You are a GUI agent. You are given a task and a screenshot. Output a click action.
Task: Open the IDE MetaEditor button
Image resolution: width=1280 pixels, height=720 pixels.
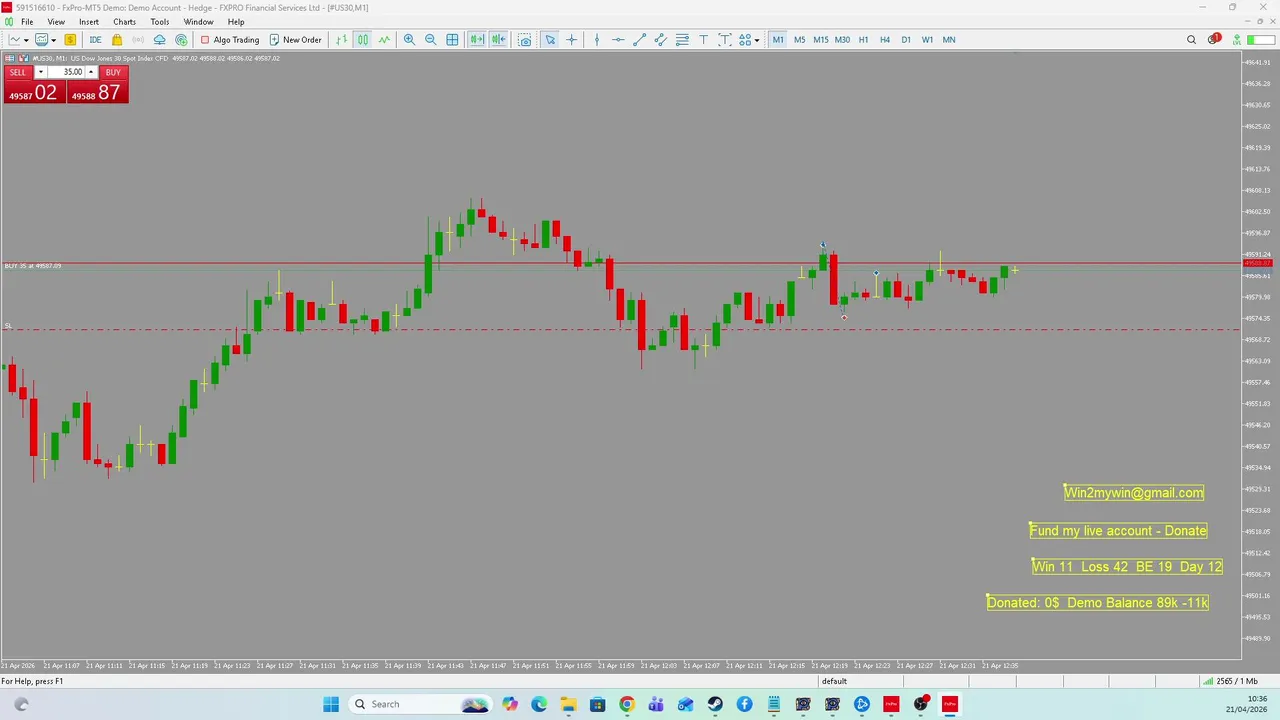(95, 40)
